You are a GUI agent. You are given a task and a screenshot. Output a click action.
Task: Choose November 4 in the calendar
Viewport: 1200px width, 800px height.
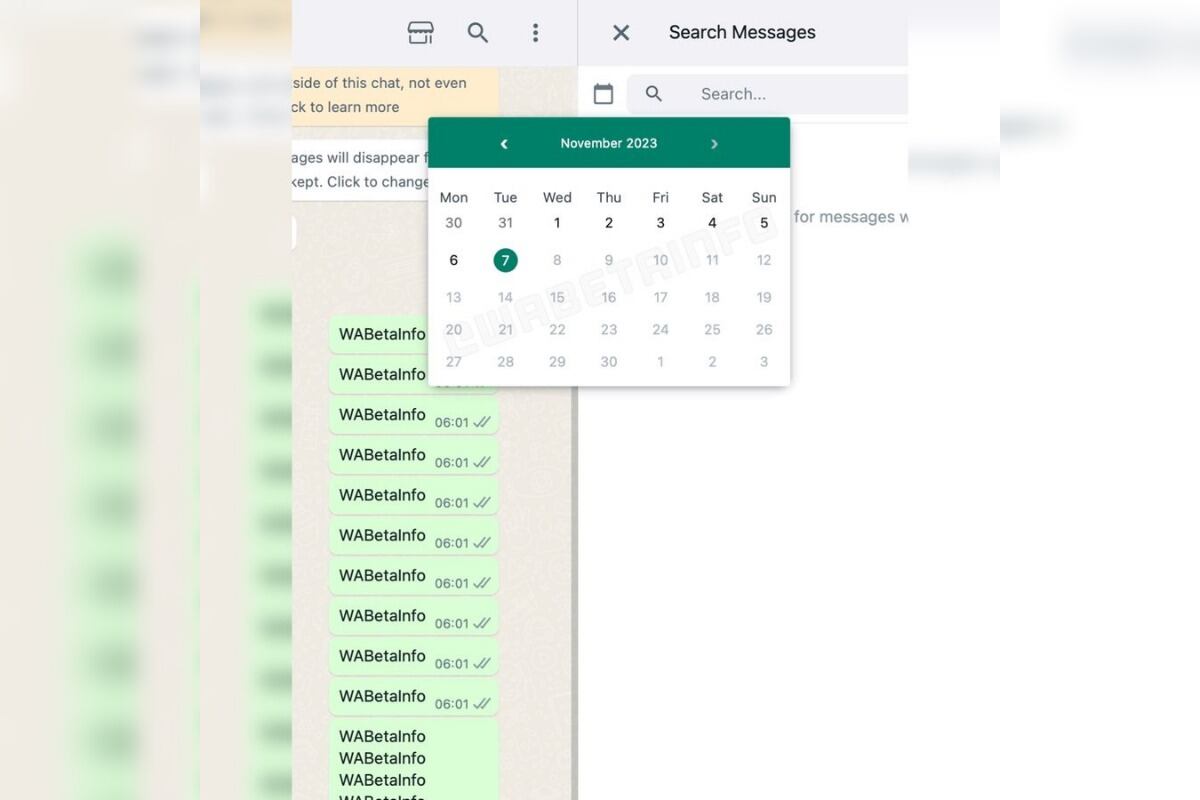click(x=712, y=223)
